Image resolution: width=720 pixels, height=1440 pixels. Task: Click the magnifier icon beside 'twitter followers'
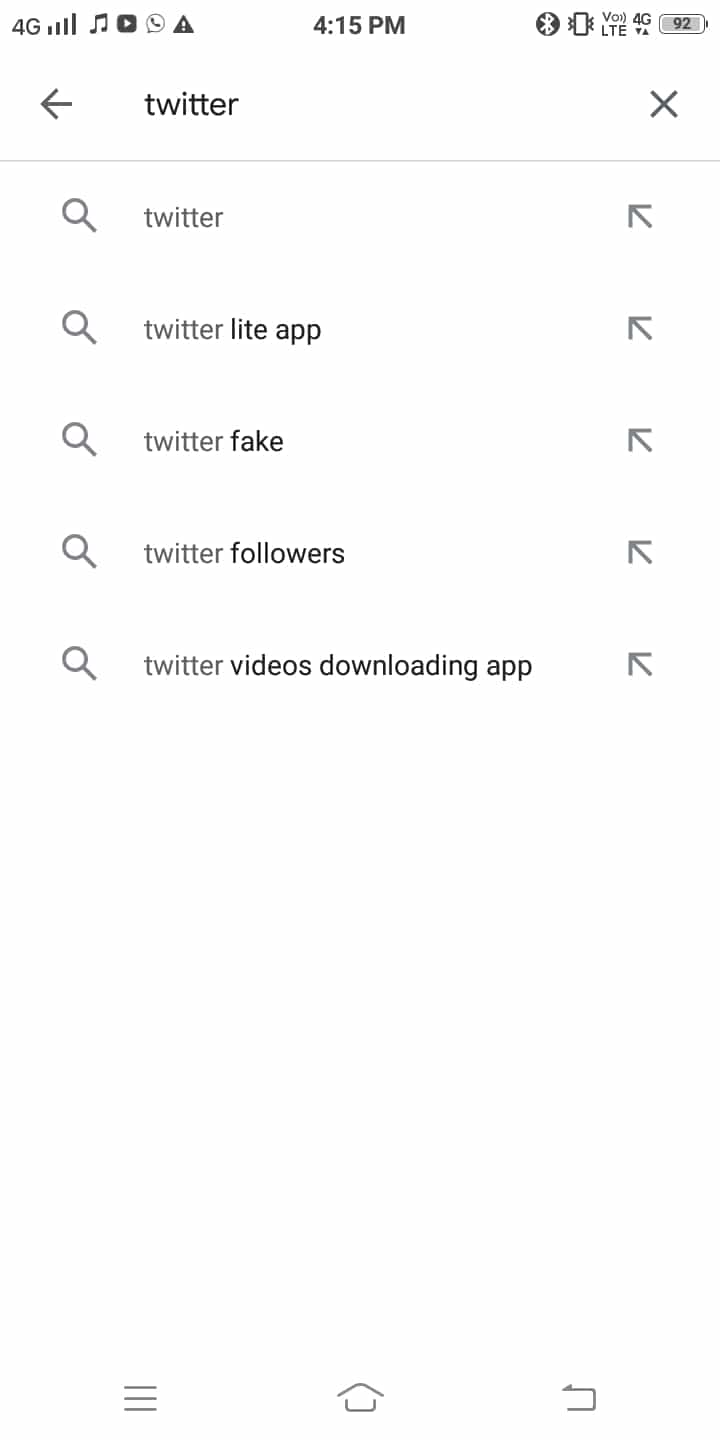point(80,552)
